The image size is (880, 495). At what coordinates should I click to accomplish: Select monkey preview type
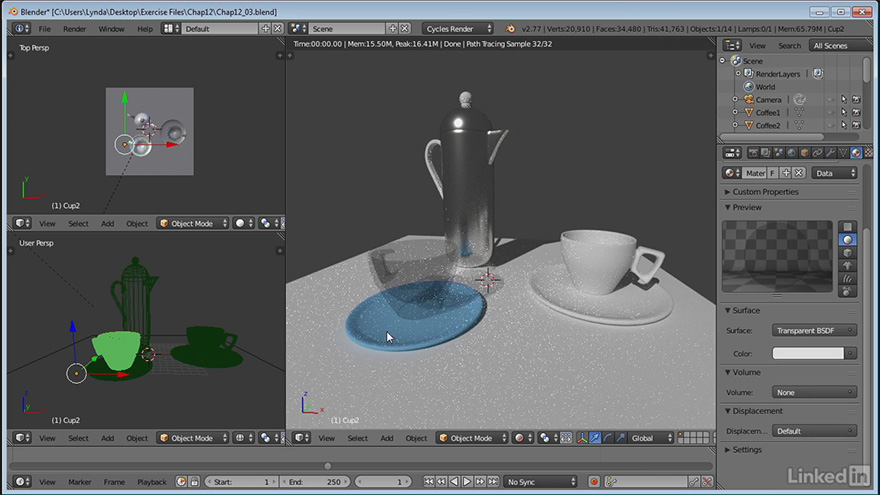point(847,265)
